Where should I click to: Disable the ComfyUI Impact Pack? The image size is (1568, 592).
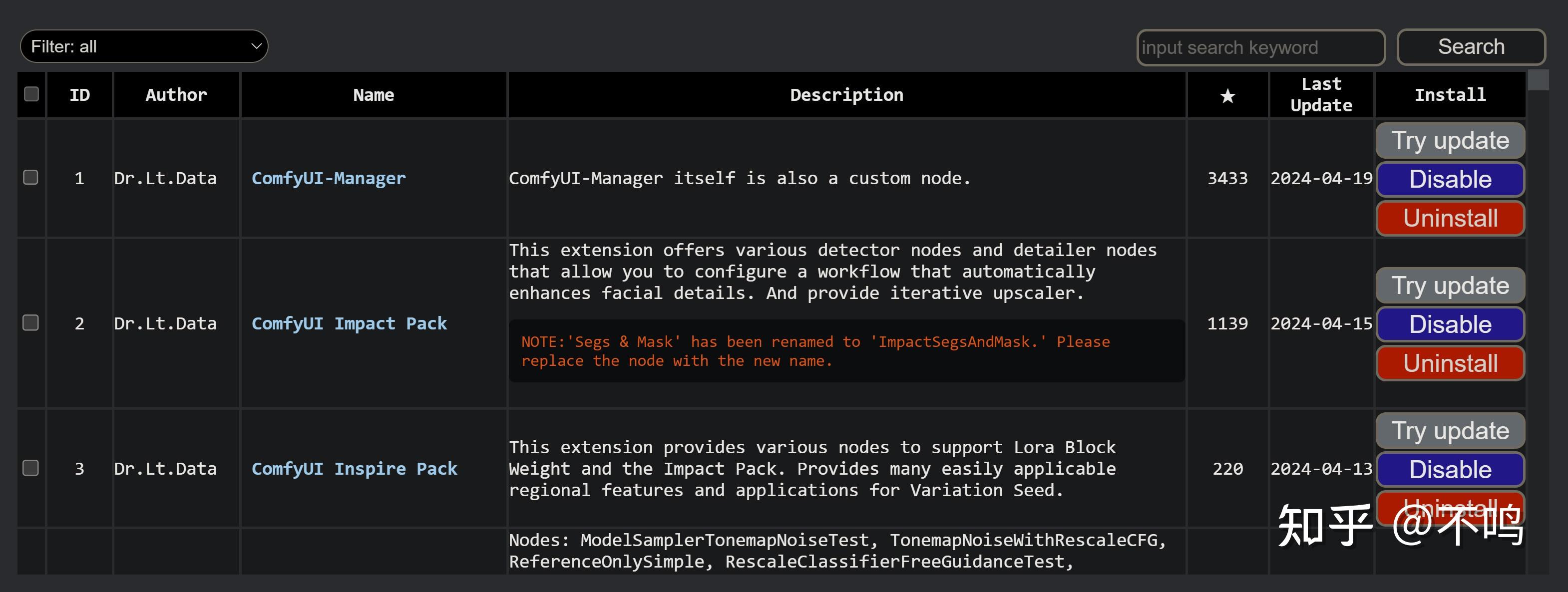(1449, 324)
